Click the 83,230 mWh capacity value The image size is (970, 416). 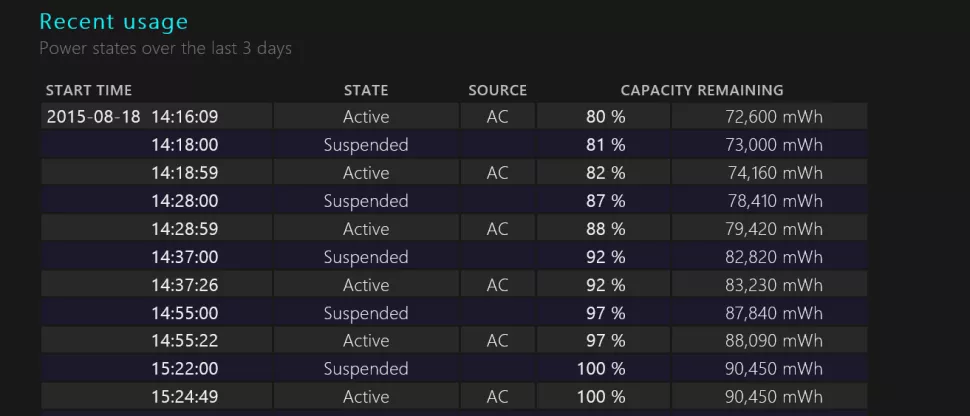[x=773, y=285]
